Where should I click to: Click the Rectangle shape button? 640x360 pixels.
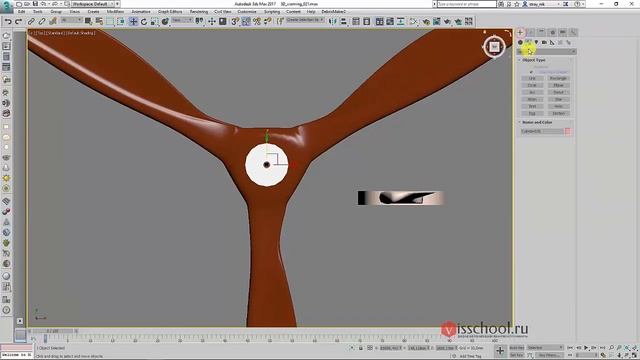click(x=558, y=78)
